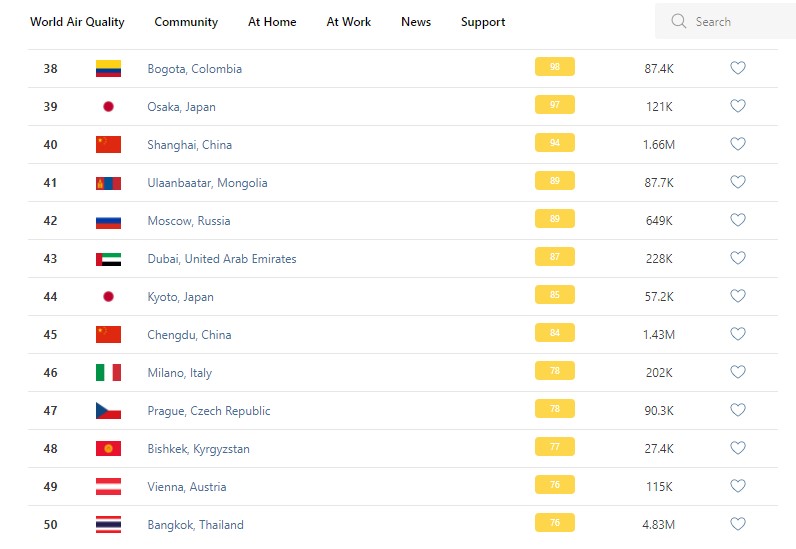Open the Support page
The height and width of the screenshot is (549, 796).
483,22
